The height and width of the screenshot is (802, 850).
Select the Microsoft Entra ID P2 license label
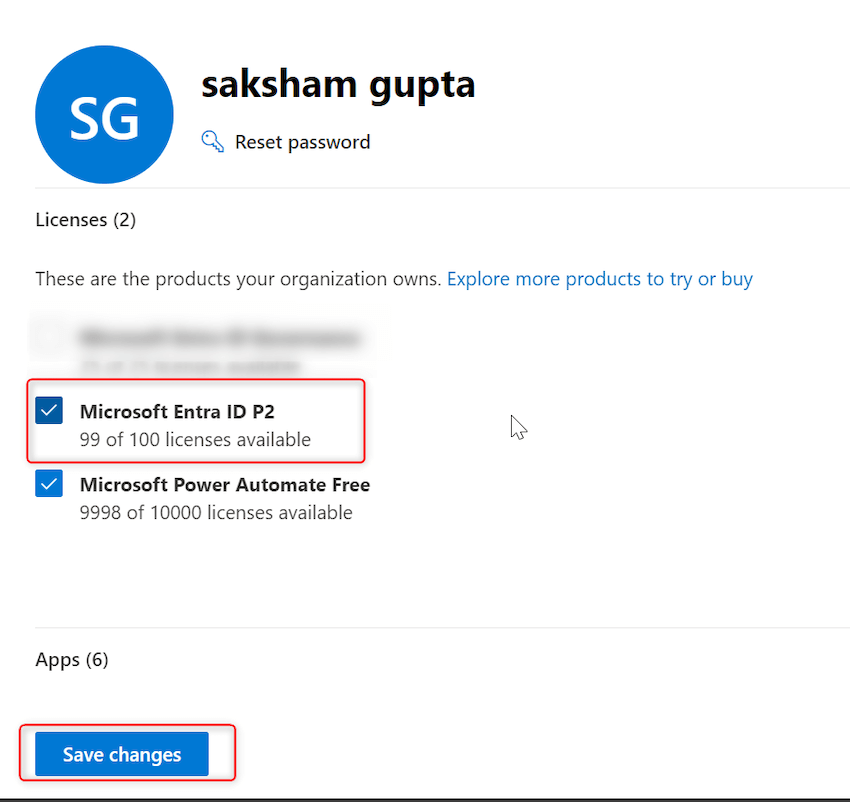tap(177, 411)
